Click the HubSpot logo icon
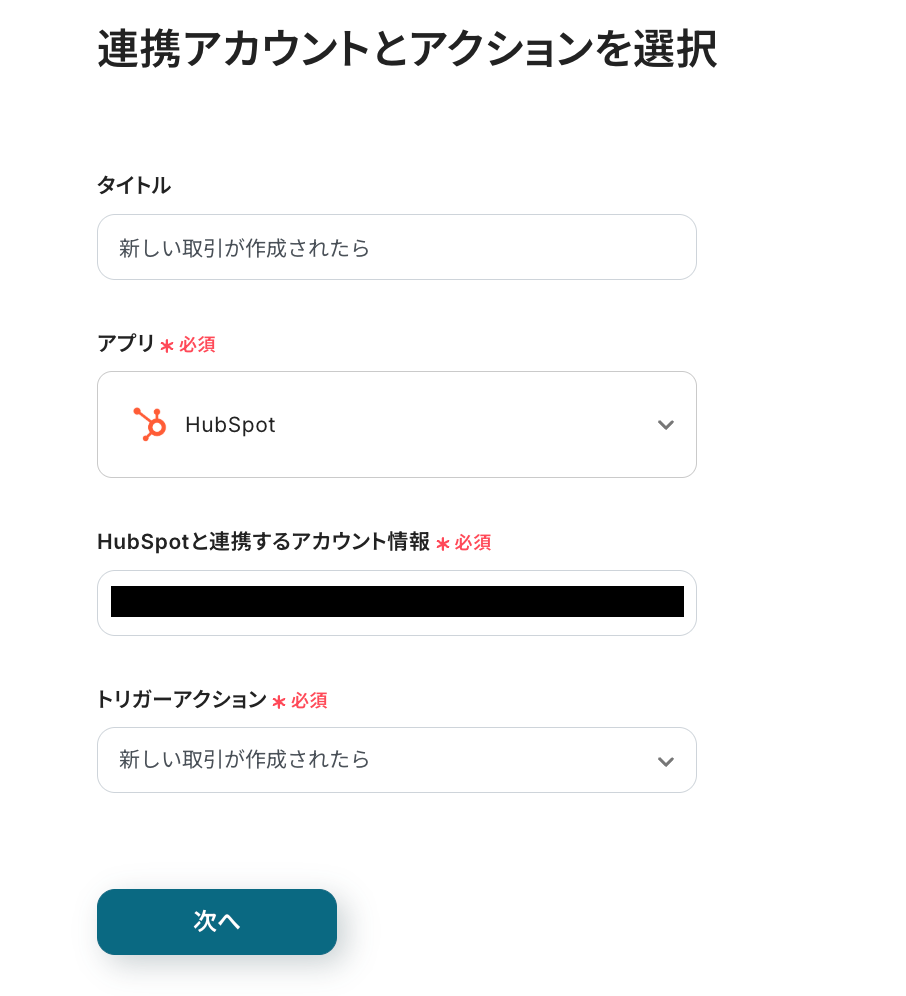This screenshot has height=996, width=906. click(149, 424)
